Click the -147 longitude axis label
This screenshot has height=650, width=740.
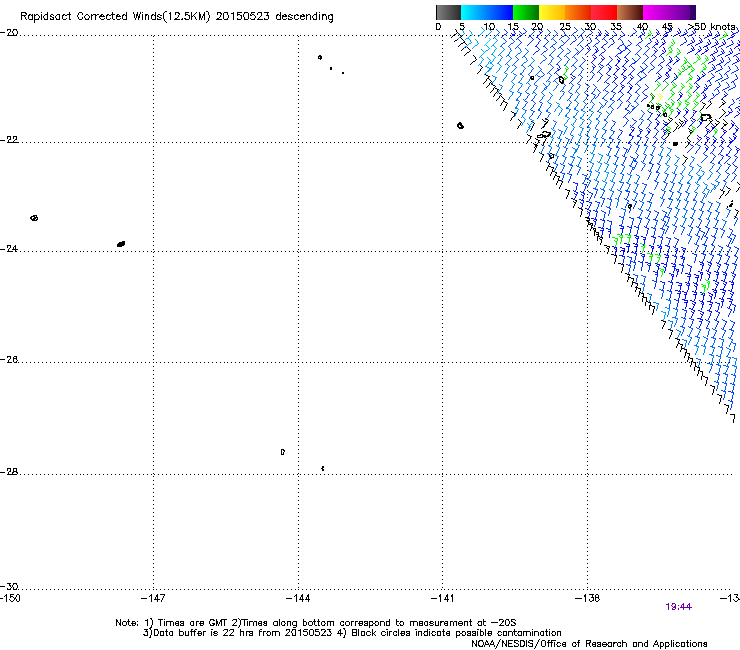153,599
